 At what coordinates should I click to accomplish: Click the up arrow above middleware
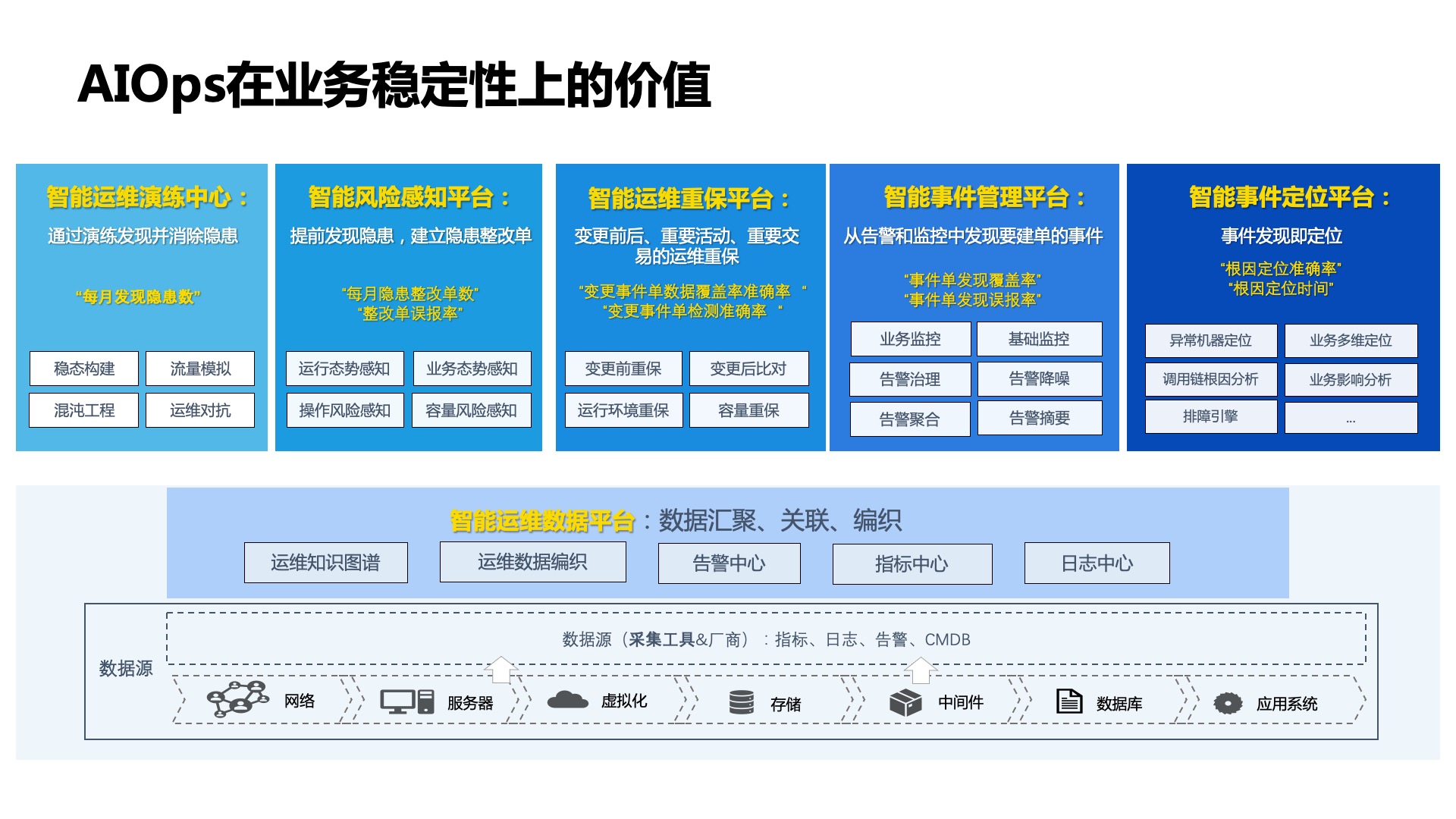(x=921, y=670)
